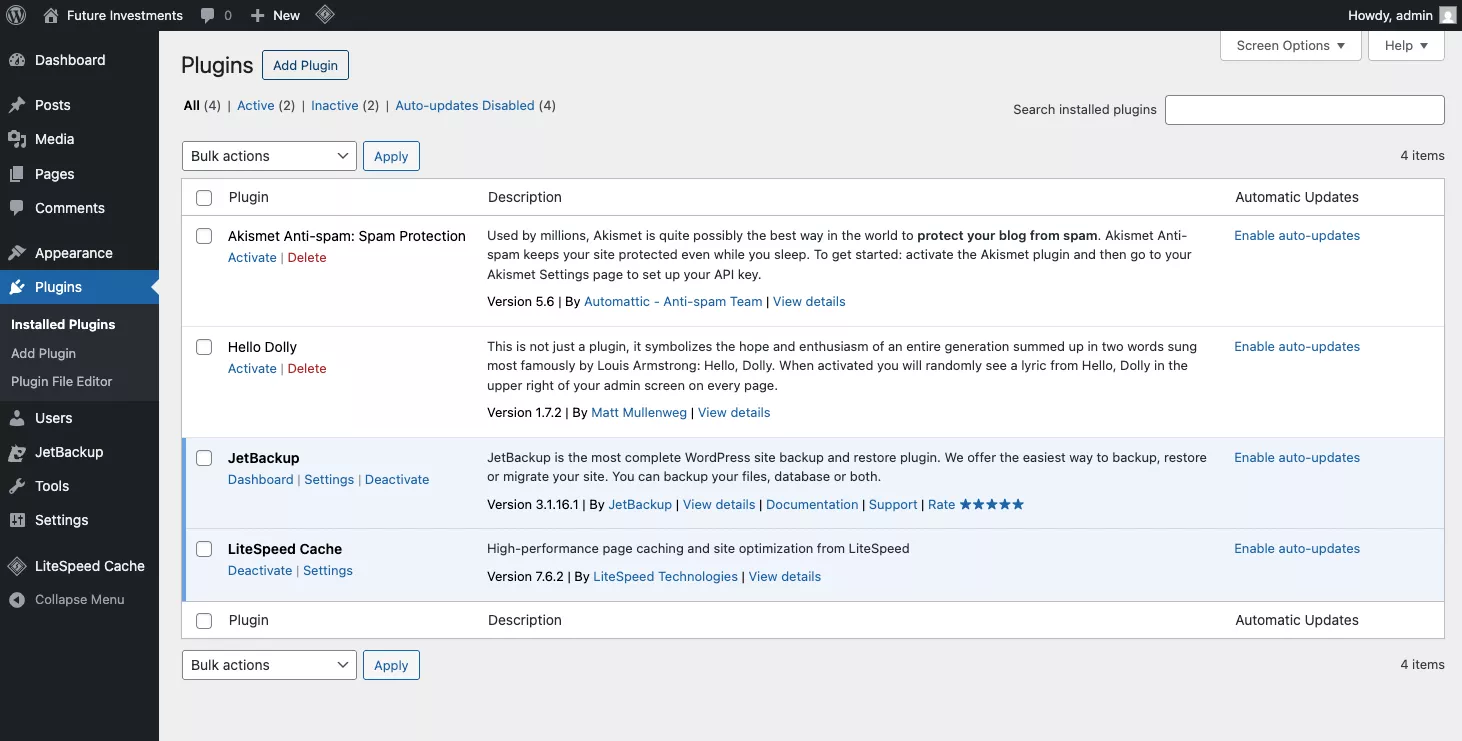Switch to the Active plugins filter
Viewport: 1462px width, 741px height.
(x=256, y=105)
